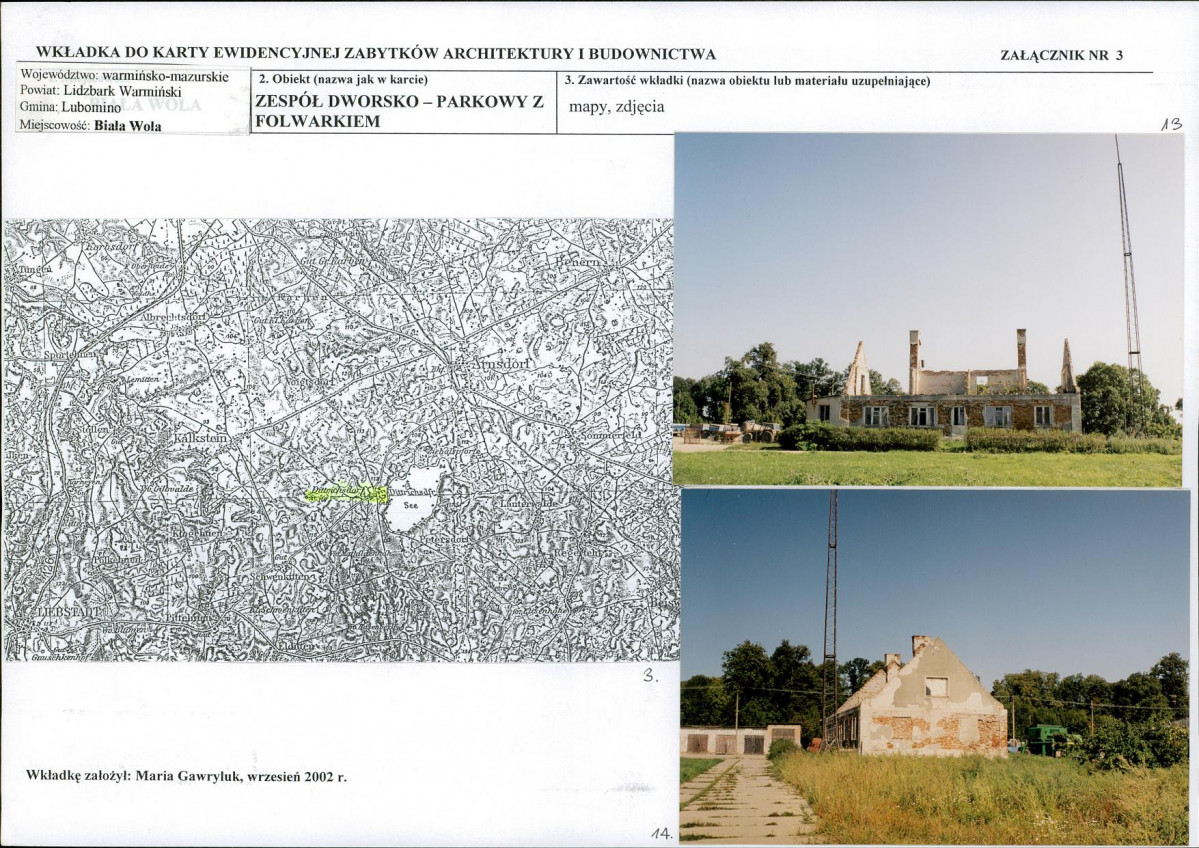Click the author line Maria Gawryluk
The width and height of the screenshot is (1199, 848).
pos(187,775)
